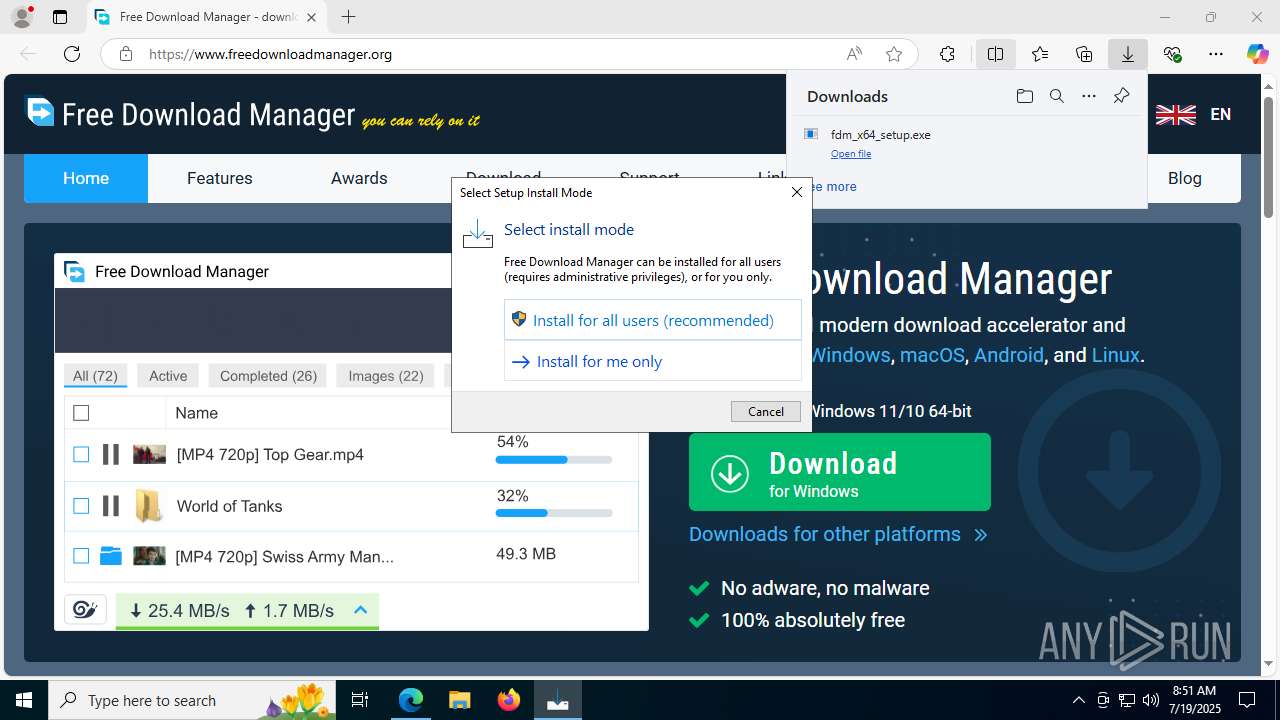
Task: Follow the Linux platform link
Action: pyautogui.click(x=1115, y=355)
